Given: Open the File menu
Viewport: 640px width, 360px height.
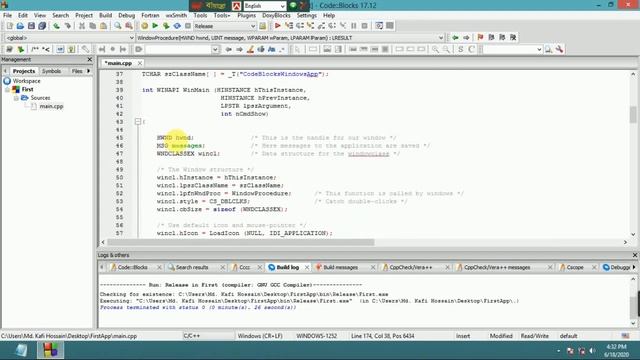Looking at the screenshot, I should pyautogui.click(x=7, y=16).
